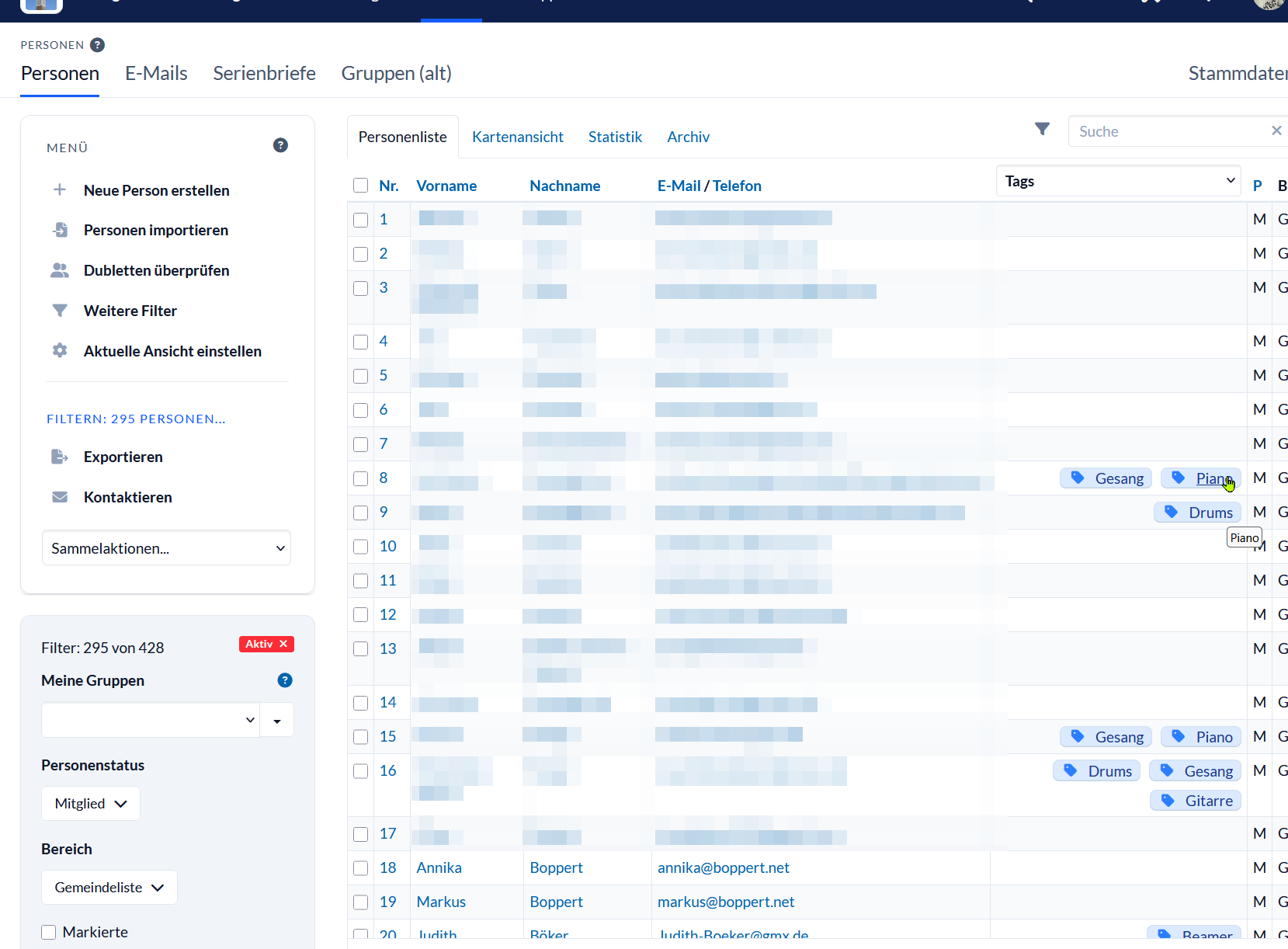The width and height of the screenshot is (1288, 949).
Task: Open the annika@boppert.net email link
Action: pyautogui.click(x=723, y=867)
